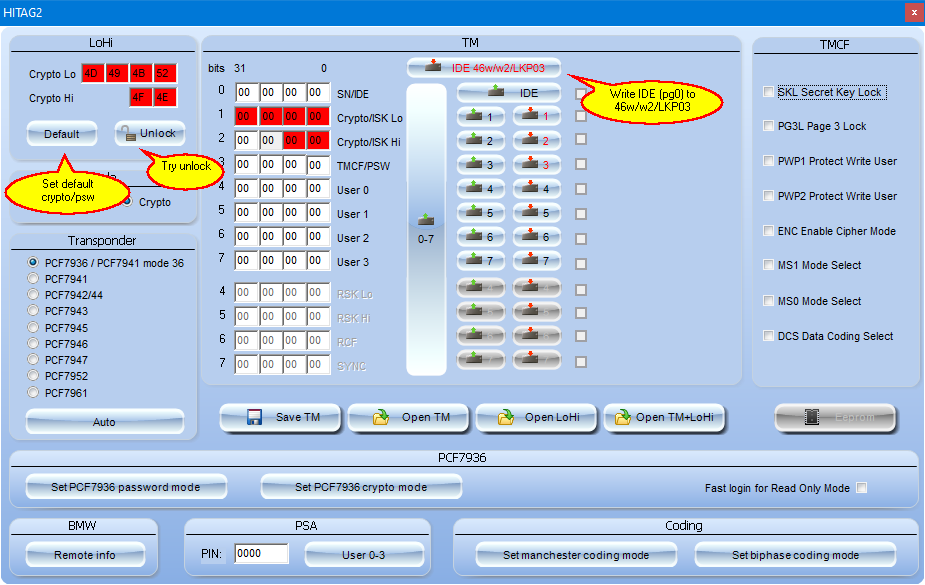Choose PCF7961 transponder type

(x=33, y=392)
